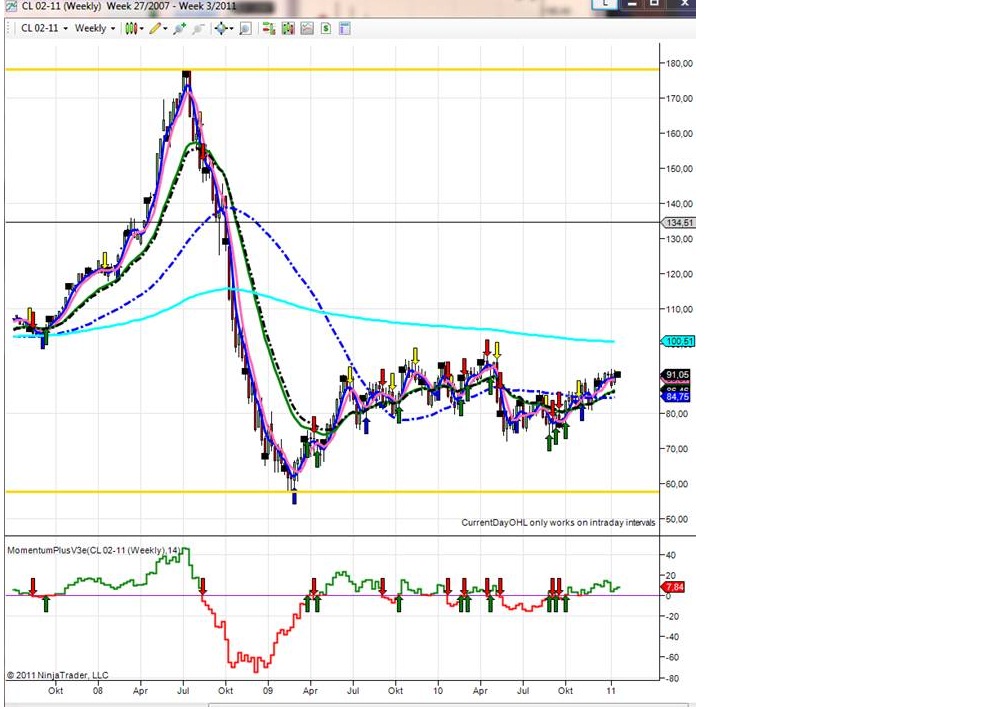Viewport: 1008px width, 709px height.
Task: Click the toolbar grip handle
Action: [10, 28]
